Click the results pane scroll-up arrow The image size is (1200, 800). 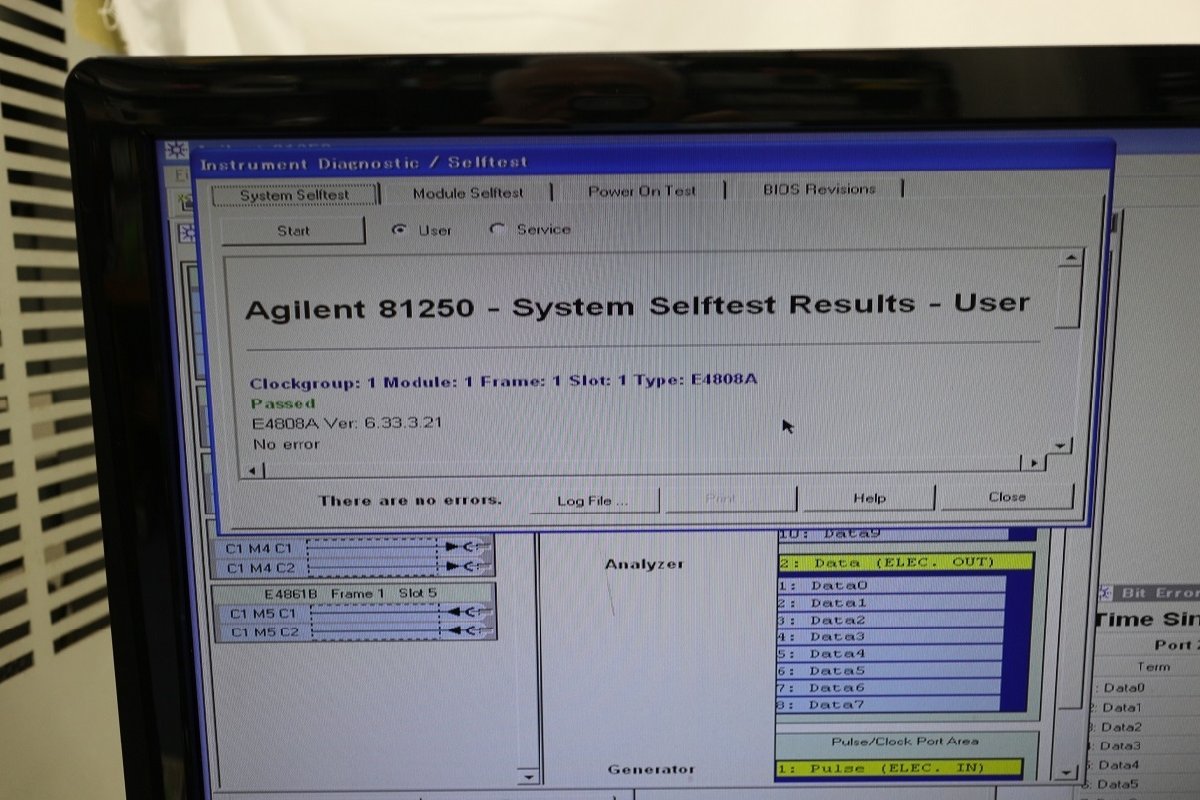click(1070, 258)
